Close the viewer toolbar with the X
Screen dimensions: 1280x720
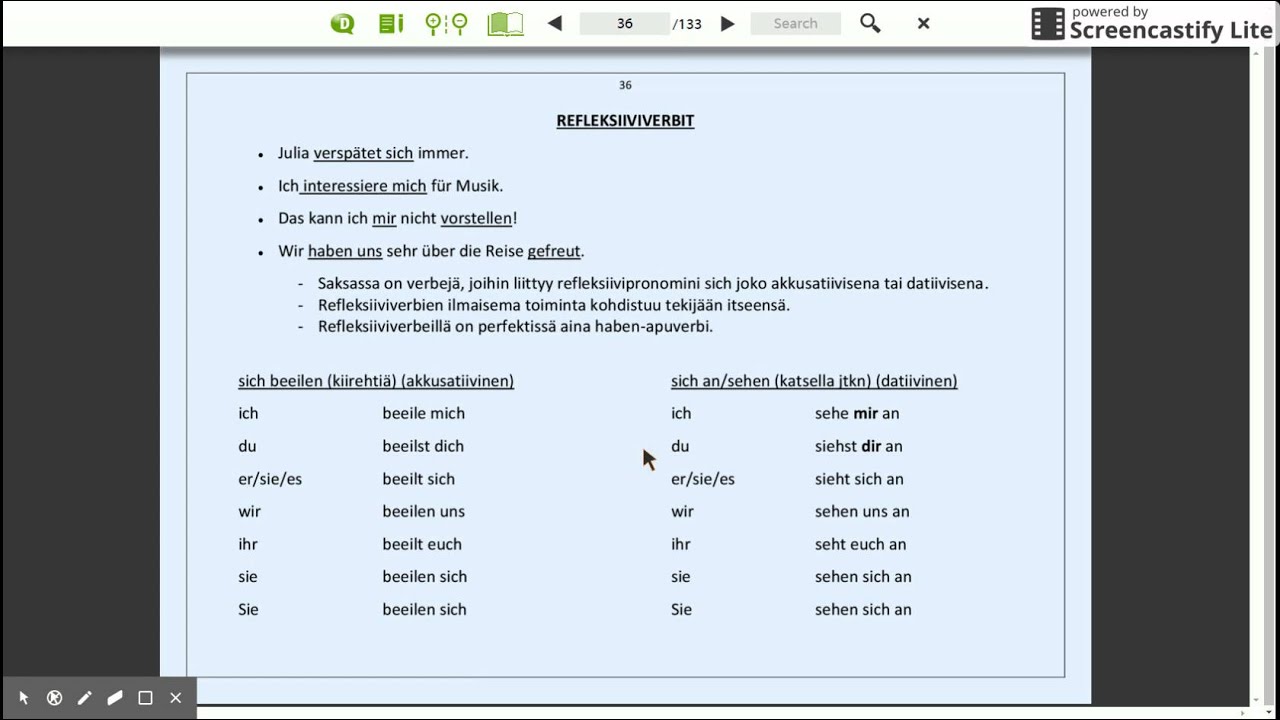pos(924,23)
